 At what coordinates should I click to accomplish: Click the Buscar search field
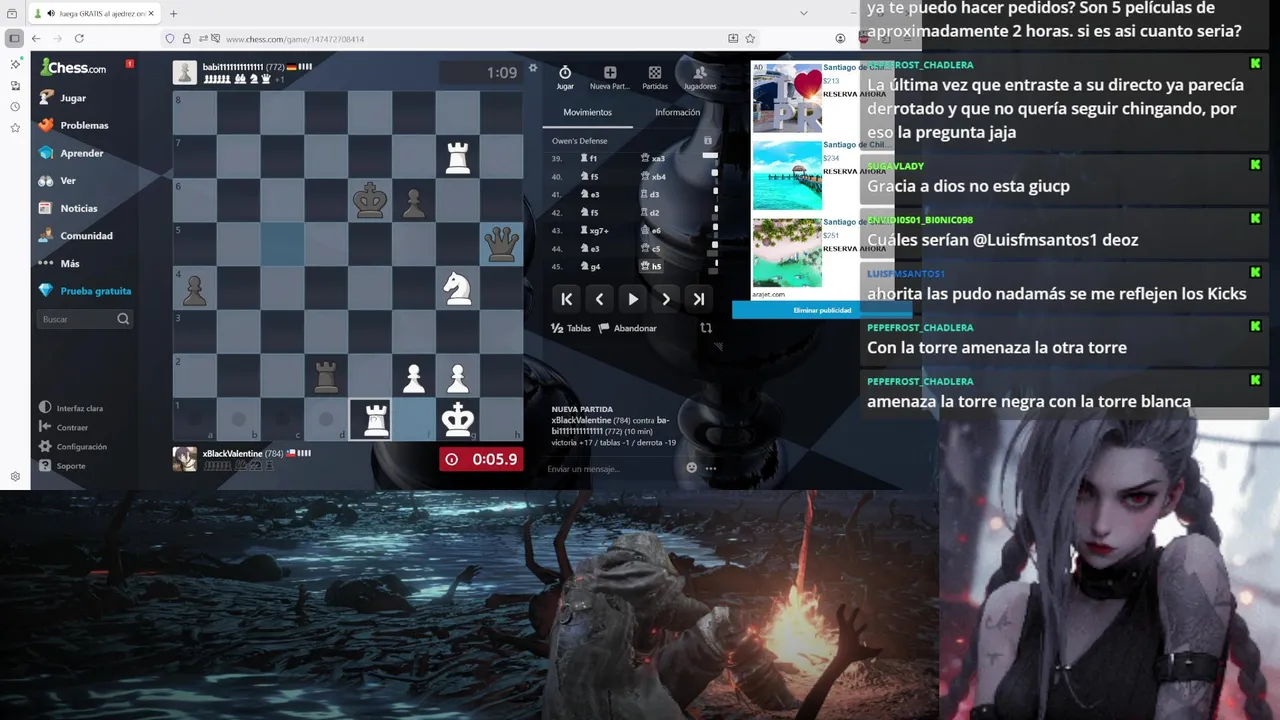tap(78, 319)
